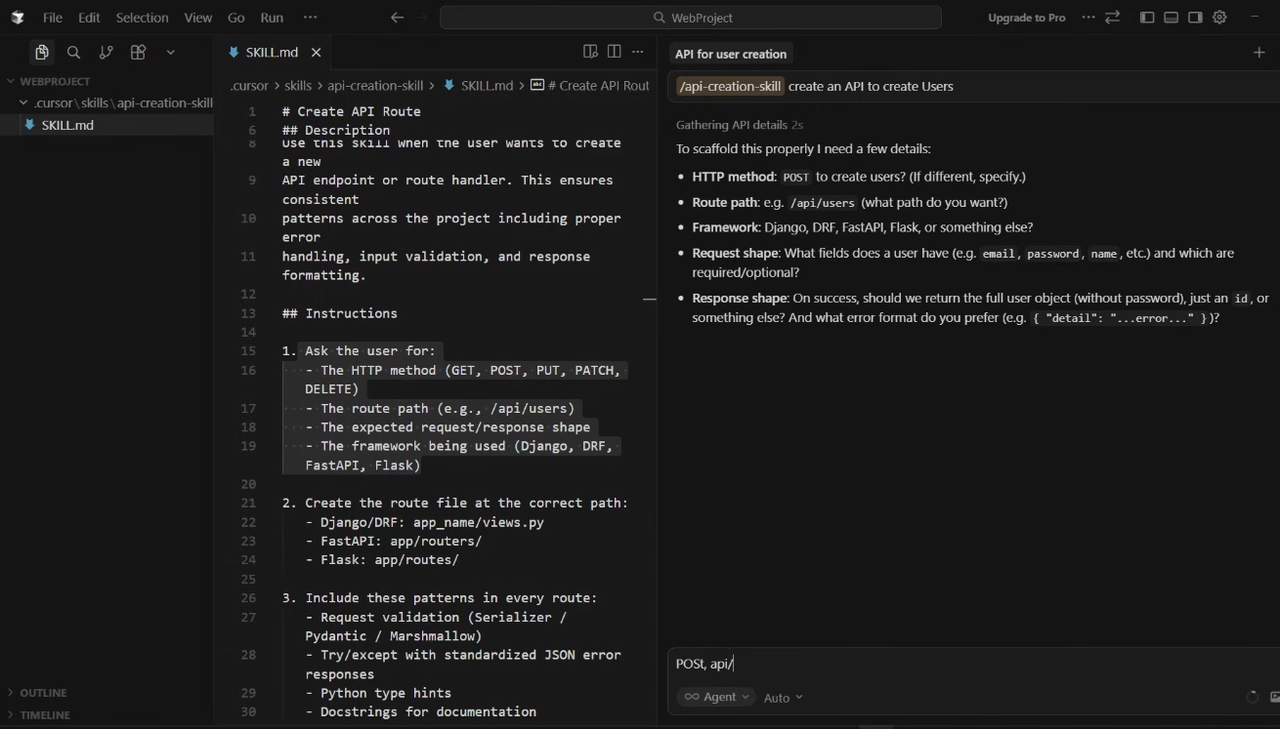
Task: Go back with the left arrow
Action: tap(397, 18)
